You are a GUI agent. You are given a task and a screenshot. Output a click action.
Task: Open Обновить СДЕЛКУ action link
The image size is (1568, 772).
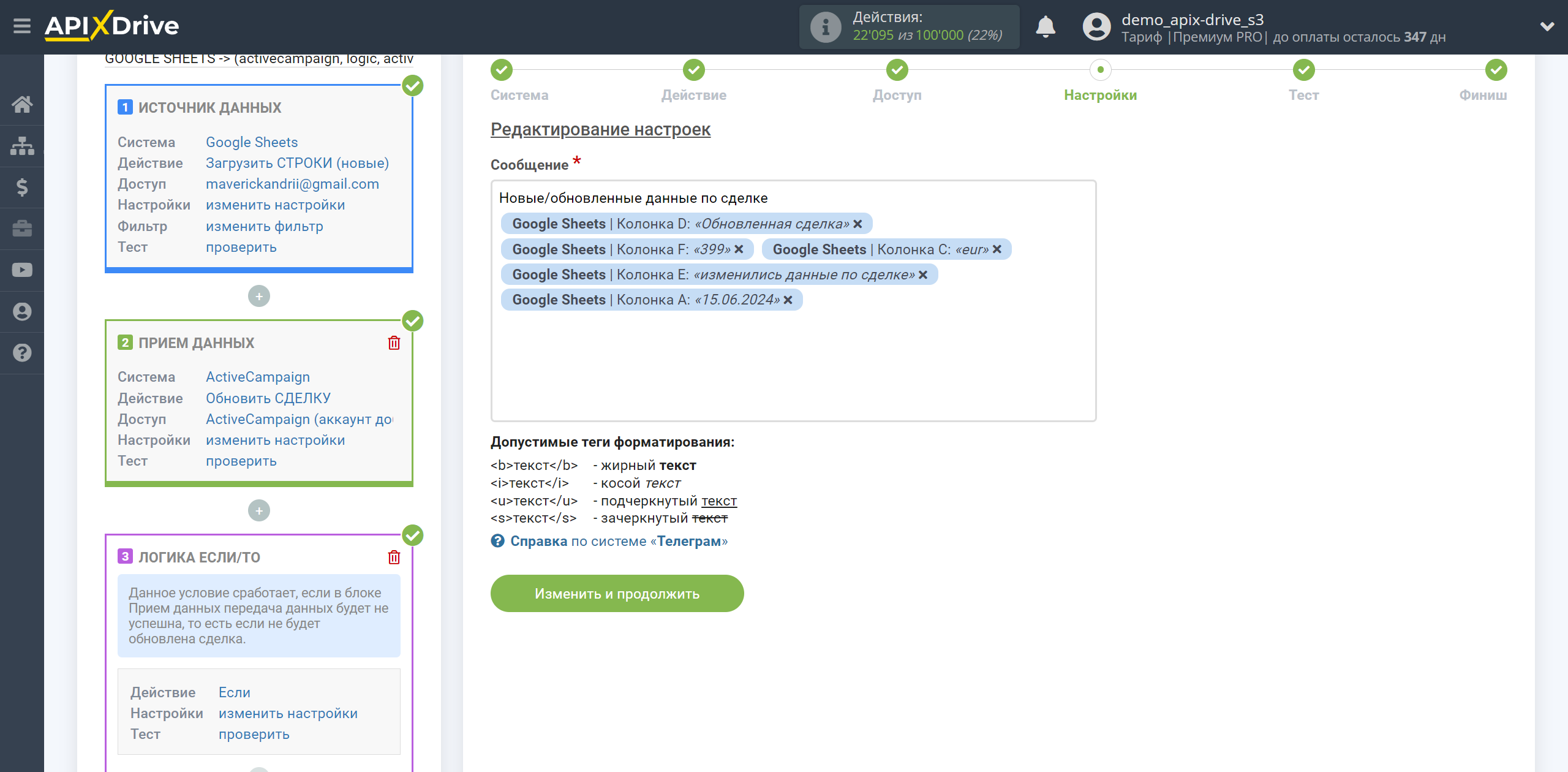click(268, 398)
